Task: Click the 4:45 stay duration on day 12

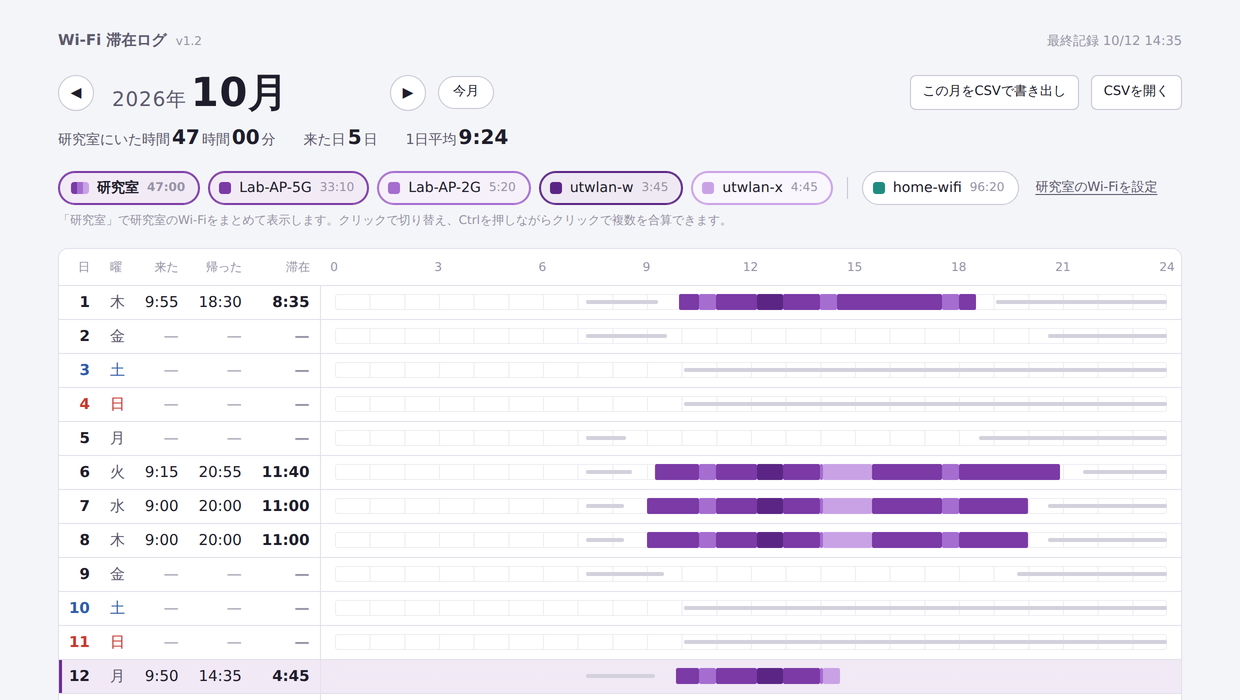Action: pos(291,676)
